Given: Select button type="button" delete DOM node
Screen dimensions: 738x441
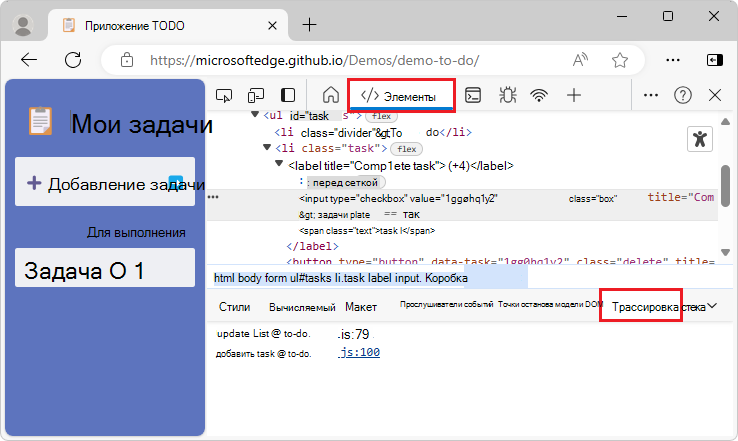Looking at the screenshot, I should (500, 261).
